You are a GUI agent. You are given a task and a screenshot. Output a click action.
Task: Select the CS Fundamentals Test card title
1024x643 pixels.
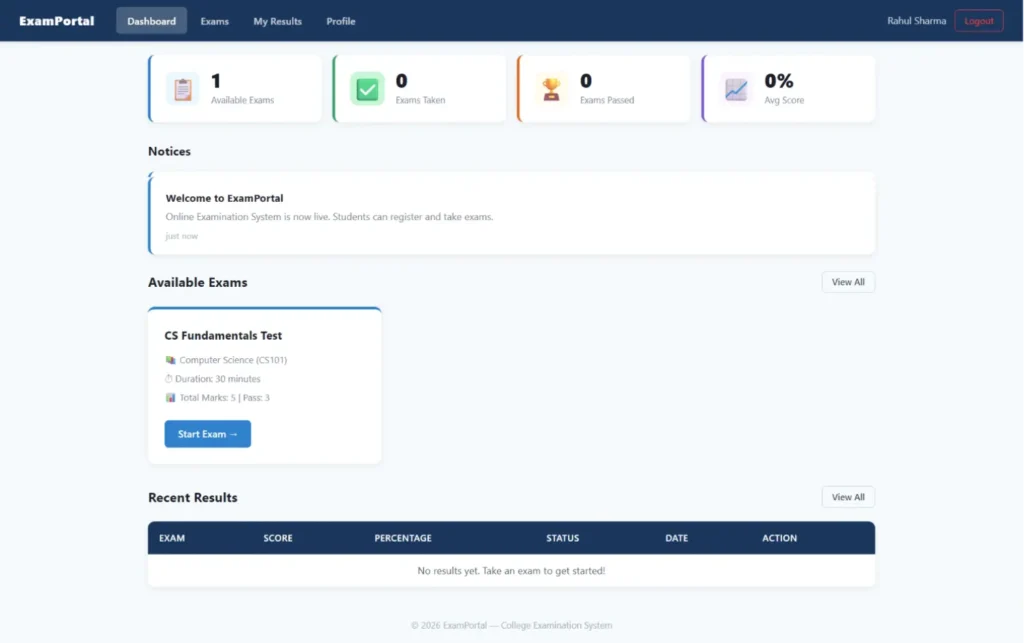223,336
